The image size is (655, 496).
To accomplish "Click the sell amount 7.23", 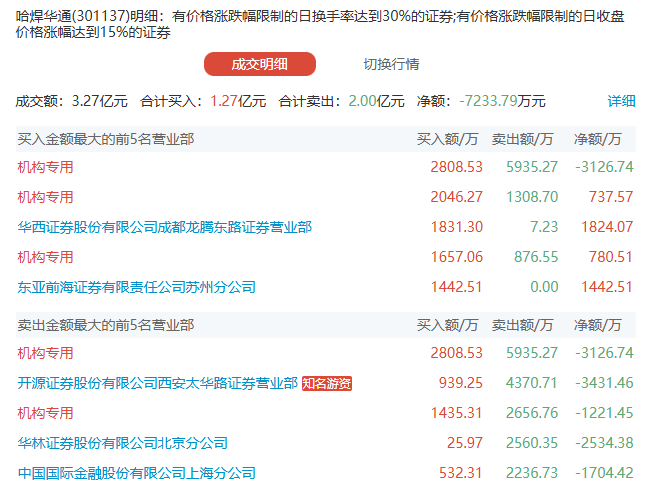I will coord(544,227).
